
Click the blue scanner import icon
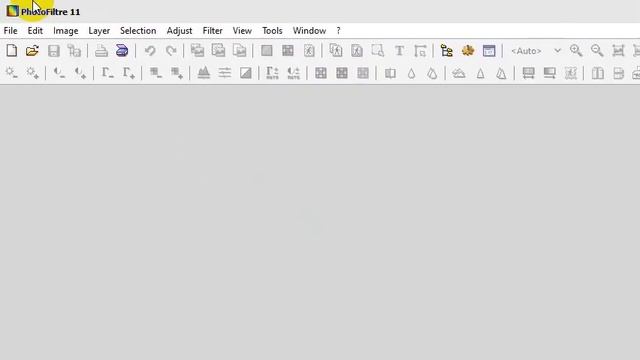pos(122,51)
